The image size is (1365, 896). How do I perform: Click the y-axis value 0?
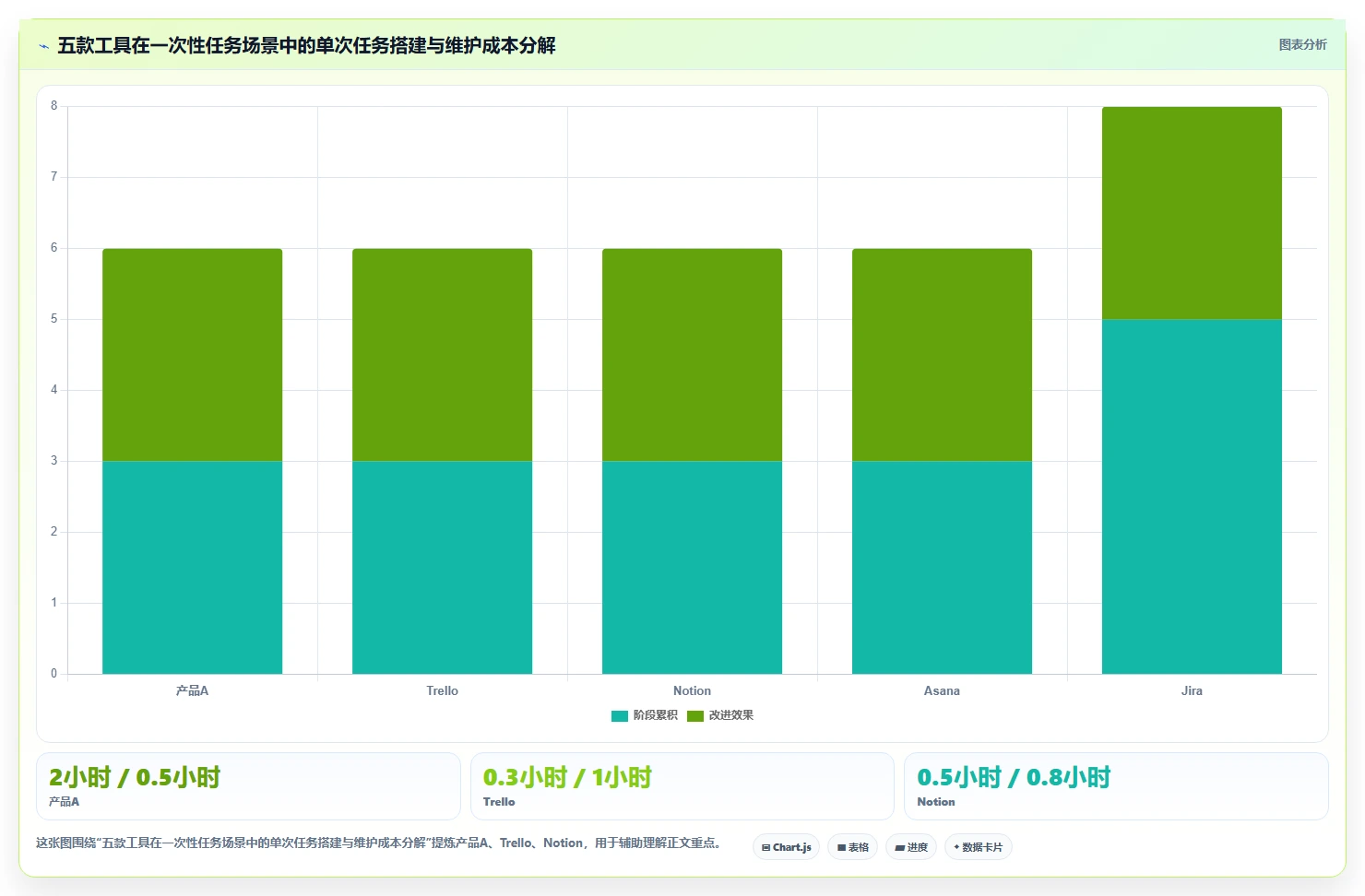click(53, 674)
